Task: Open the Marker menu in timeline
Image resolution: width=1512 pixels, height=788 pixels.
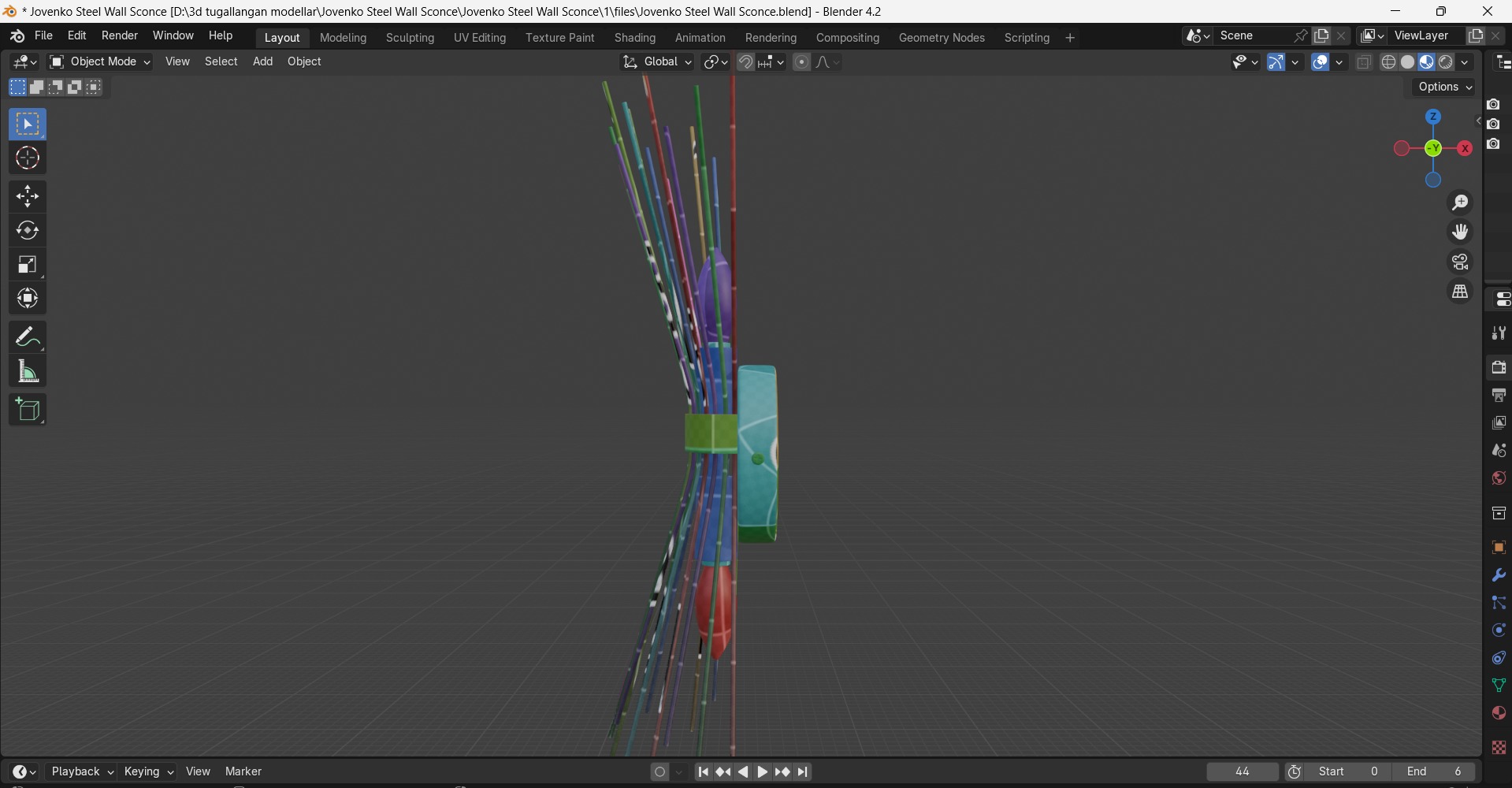Action: pyautogui.click(x=243, y=772)
